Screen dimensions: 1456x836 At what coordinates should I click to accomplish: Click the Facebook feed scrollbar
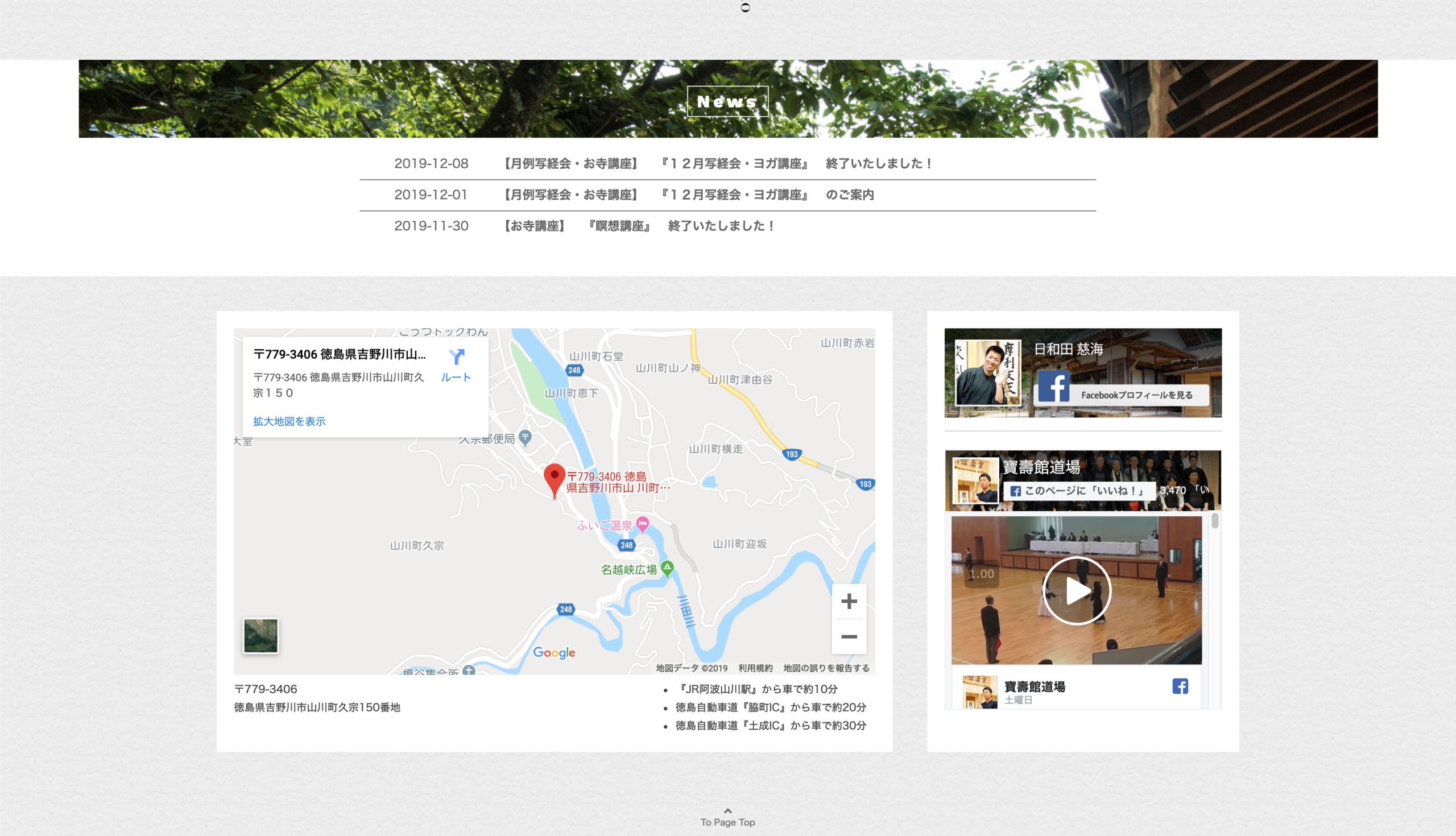[x=1215, y=522]
